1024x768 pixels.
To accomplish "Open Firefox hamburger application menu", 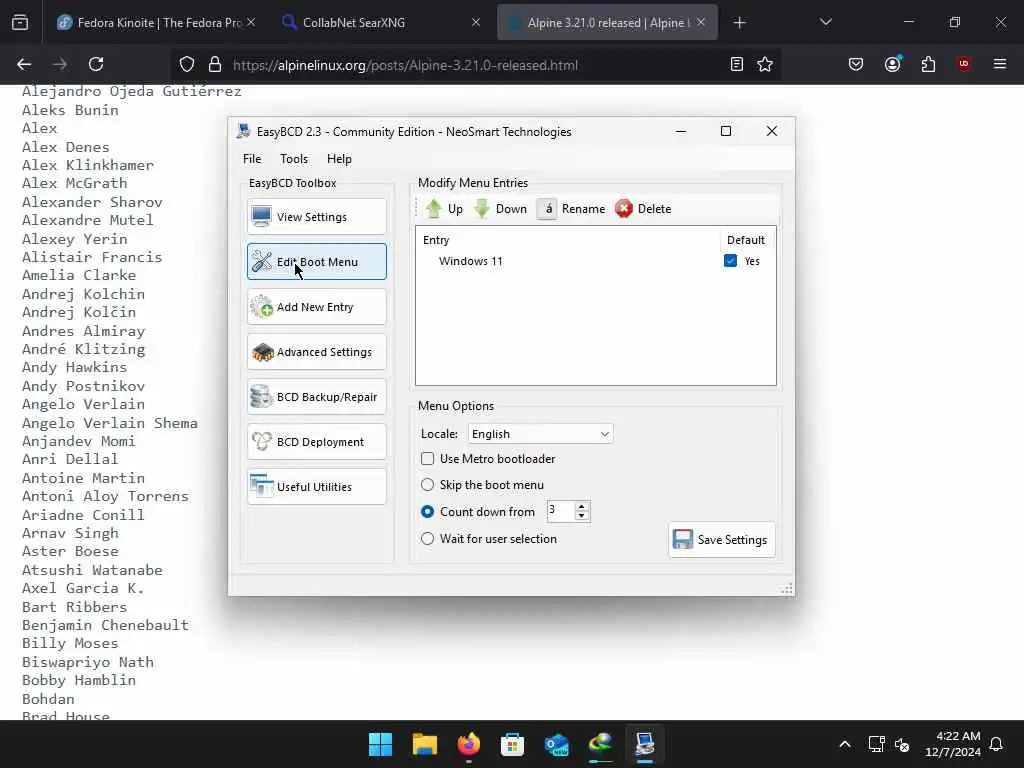I will tap(1000, 64).
